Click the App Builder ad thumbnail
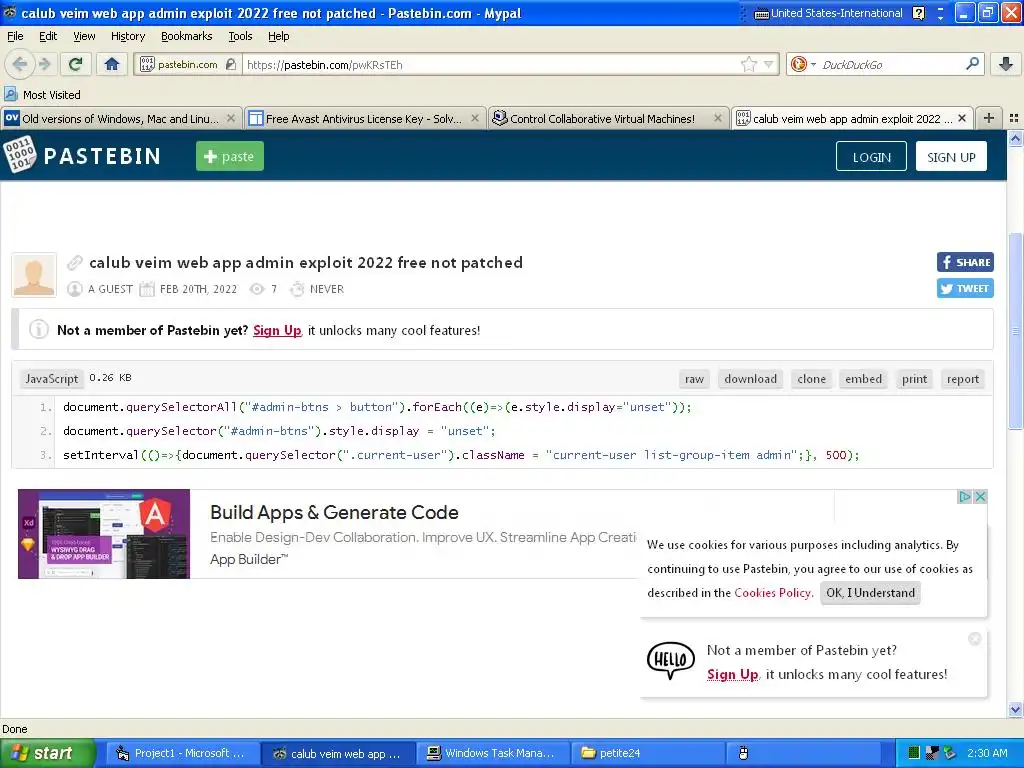Viewport: 1024px width, 768px height. [x=104, y=534]
